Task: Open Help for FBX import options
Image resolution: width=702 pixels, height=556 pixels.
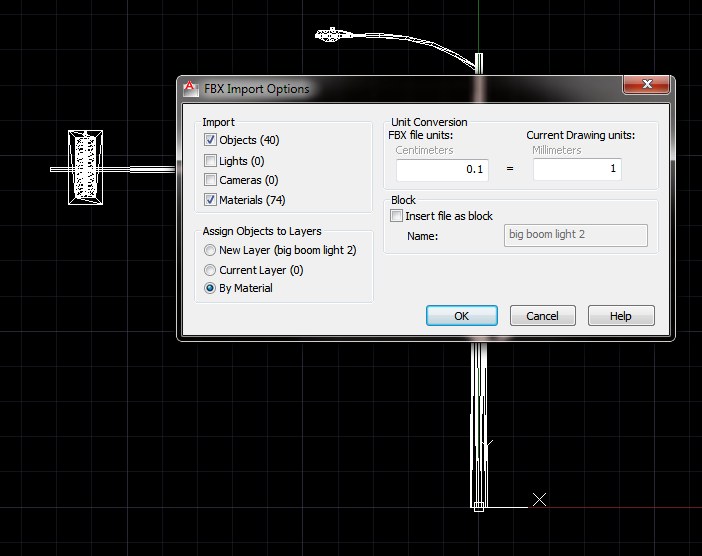Action: tap(621, 316)
